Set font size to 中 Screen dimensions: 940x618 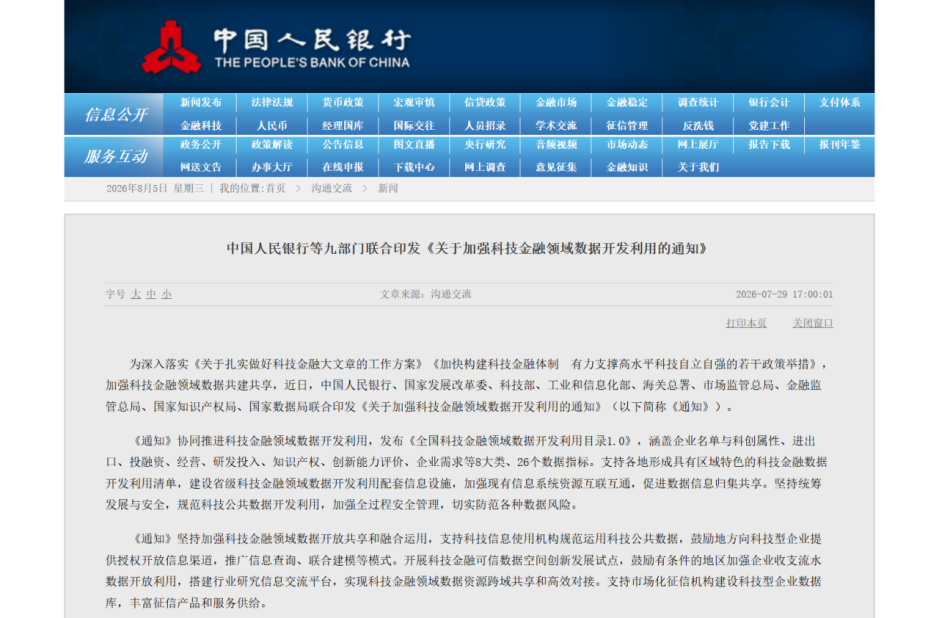[x=151, y=294]
